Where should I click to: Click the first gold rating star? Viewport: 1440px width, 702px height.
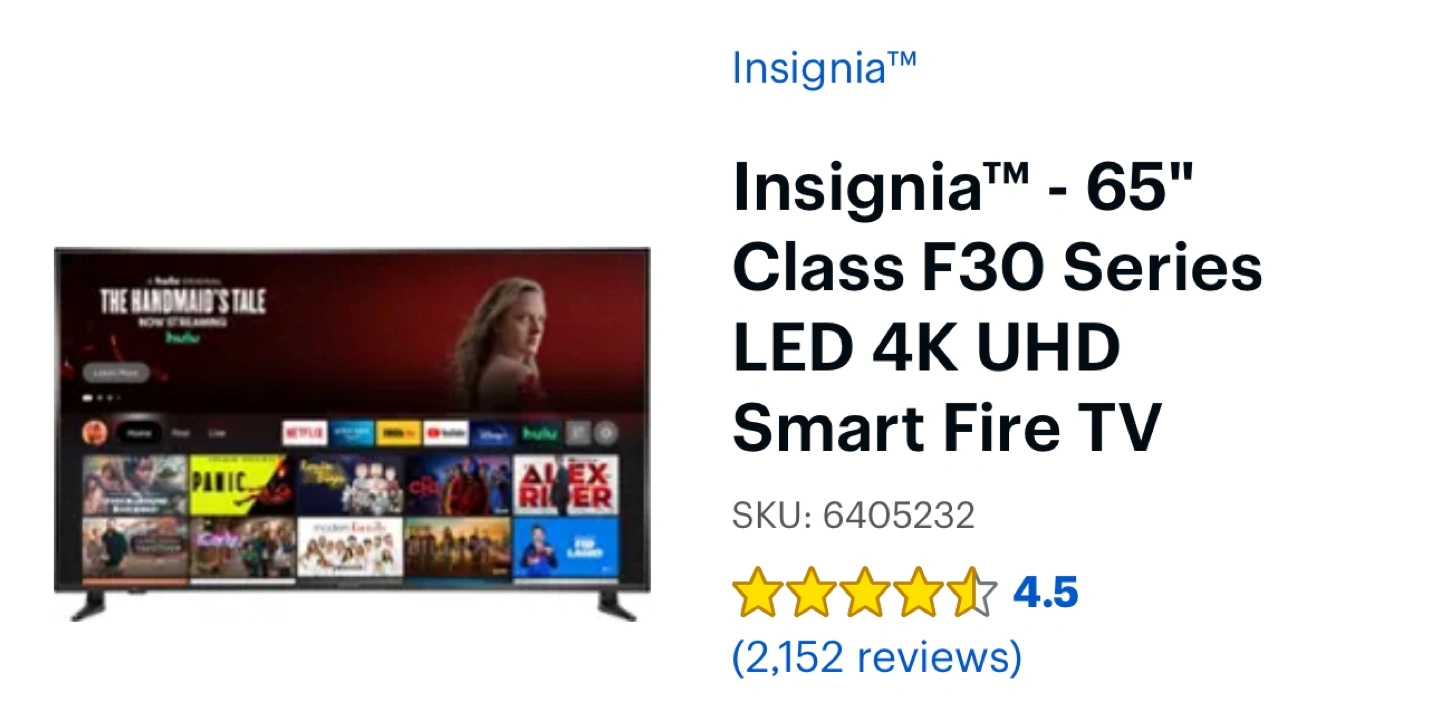(x=756, y=593)
